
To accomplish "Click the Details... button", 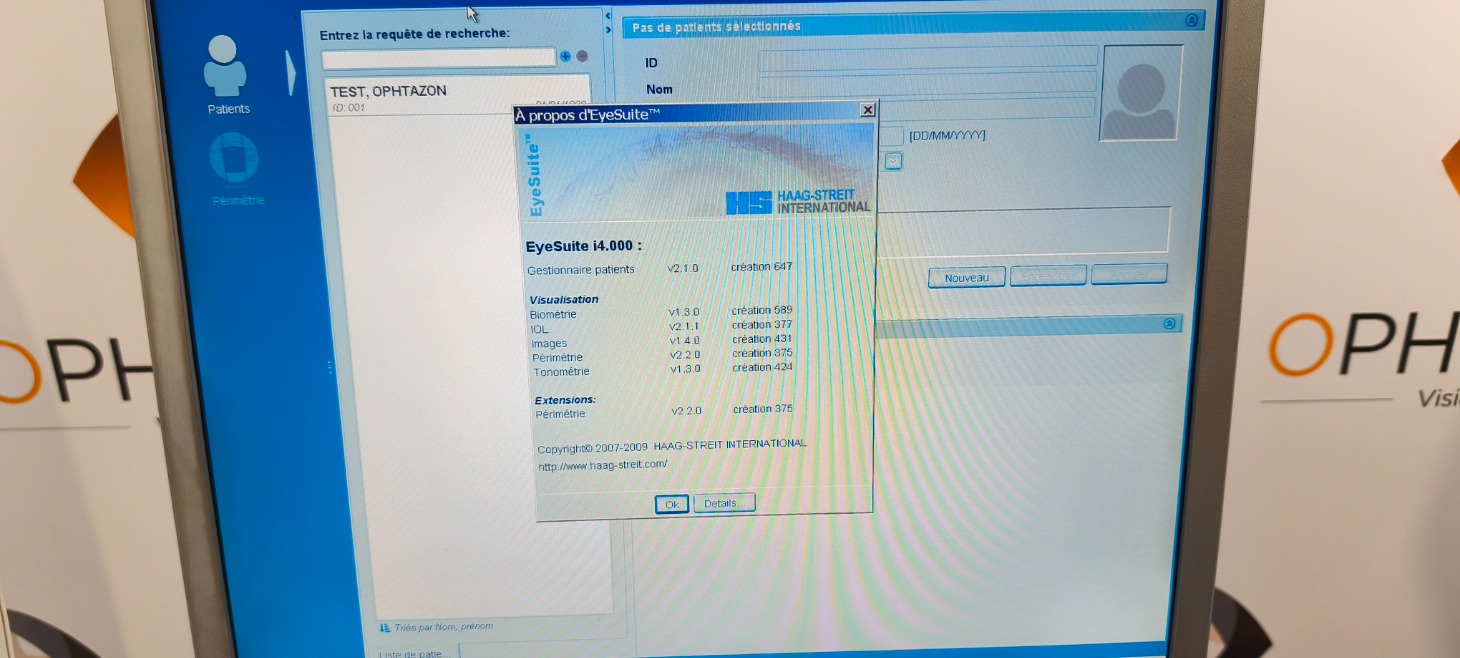I will coord(724,504).
